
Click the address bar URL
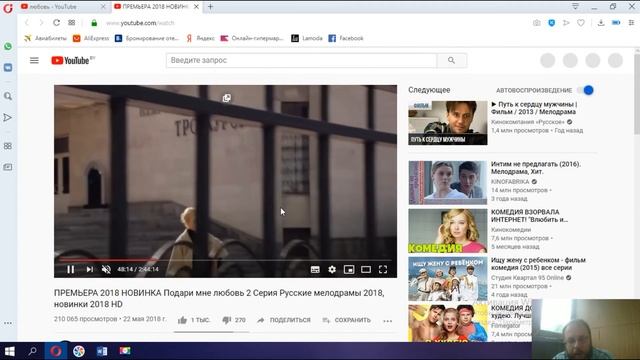click(x=140, y=23)
